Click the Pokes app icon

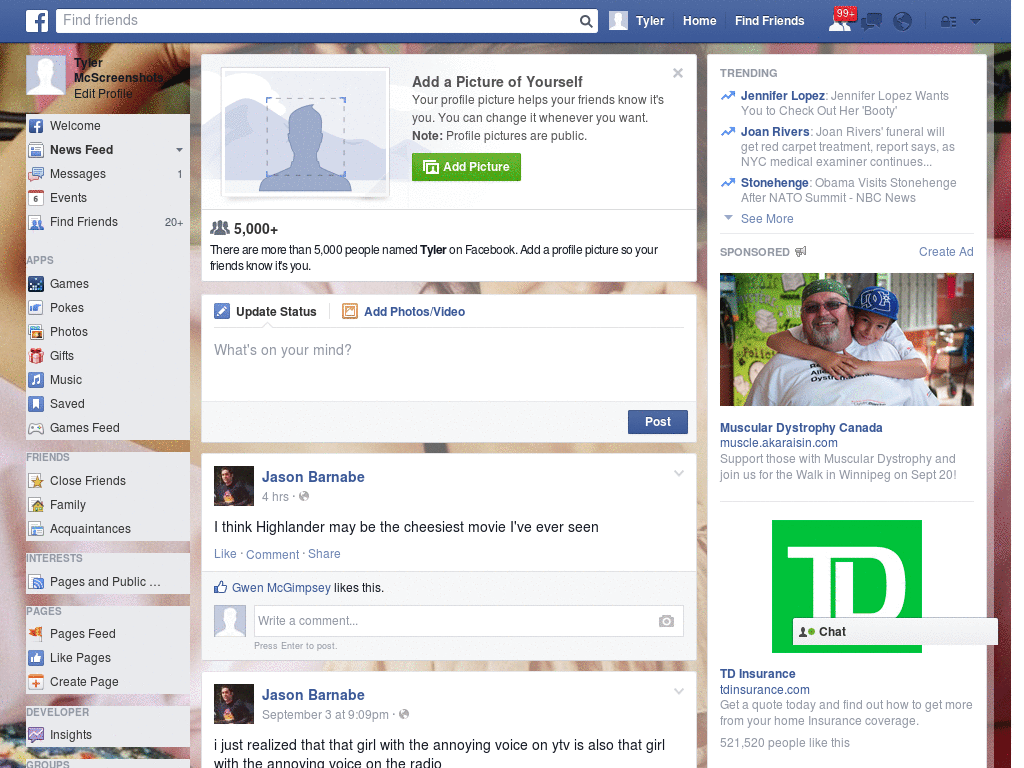coord(36,308)
